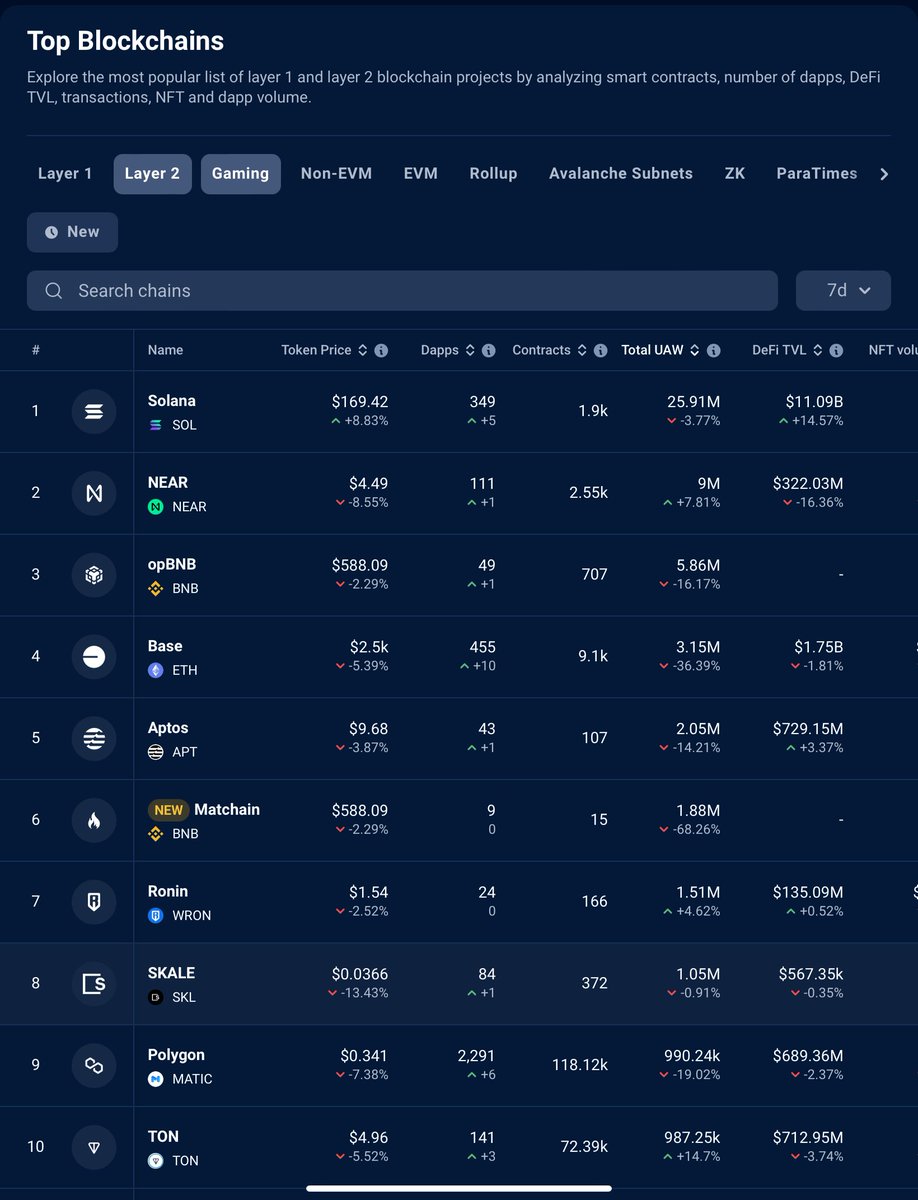Show Total UAW info icon

713,351
